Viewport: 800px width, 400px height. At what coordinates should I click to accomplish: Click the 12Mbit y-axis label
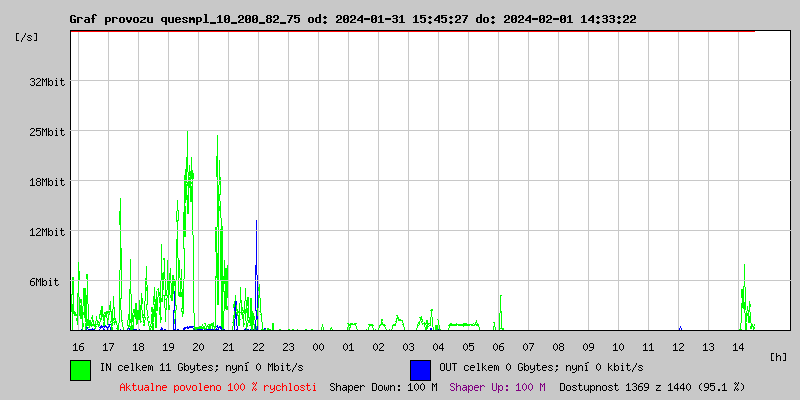tap(48, 232)
